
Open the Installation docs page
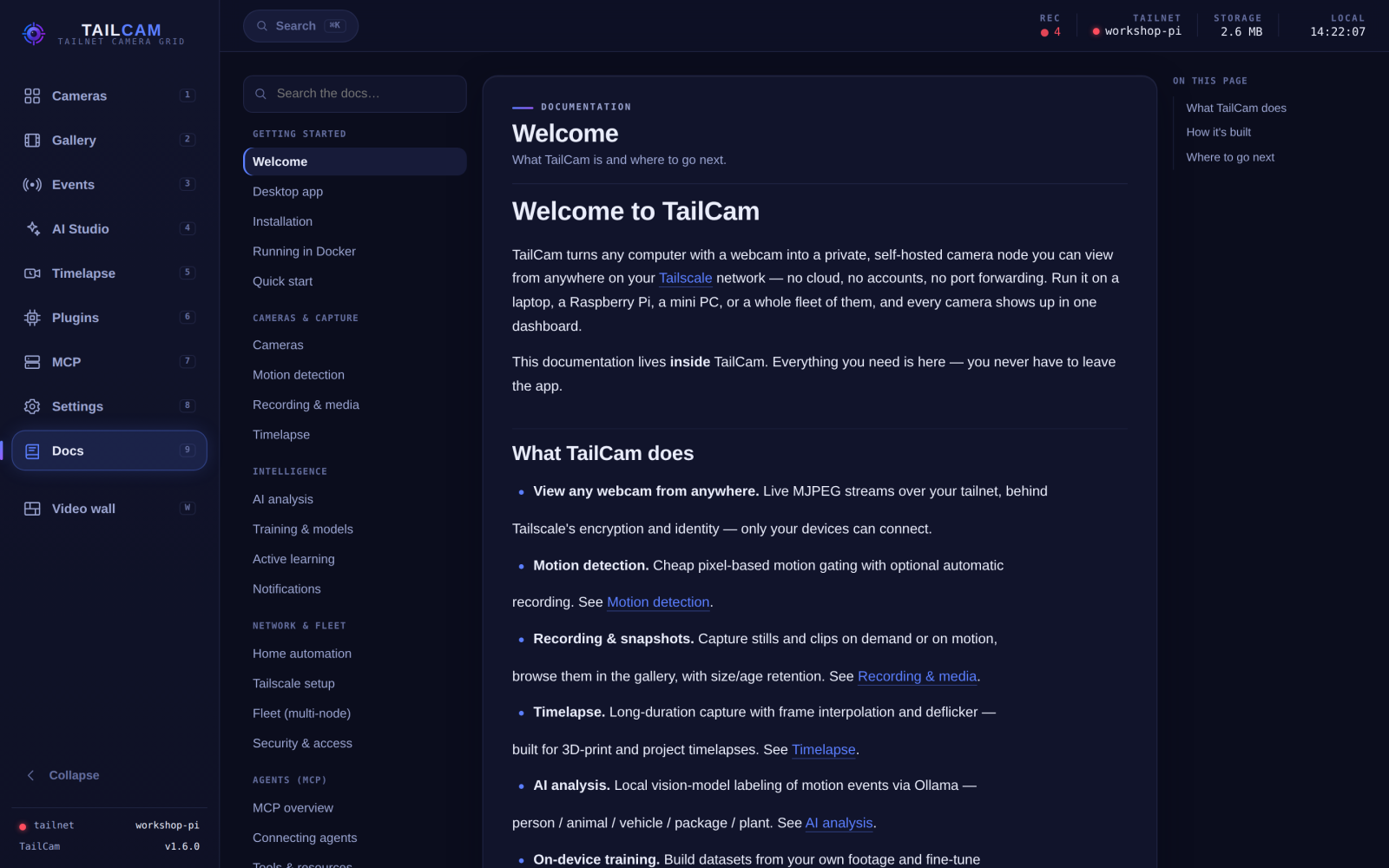pos(354,221)
